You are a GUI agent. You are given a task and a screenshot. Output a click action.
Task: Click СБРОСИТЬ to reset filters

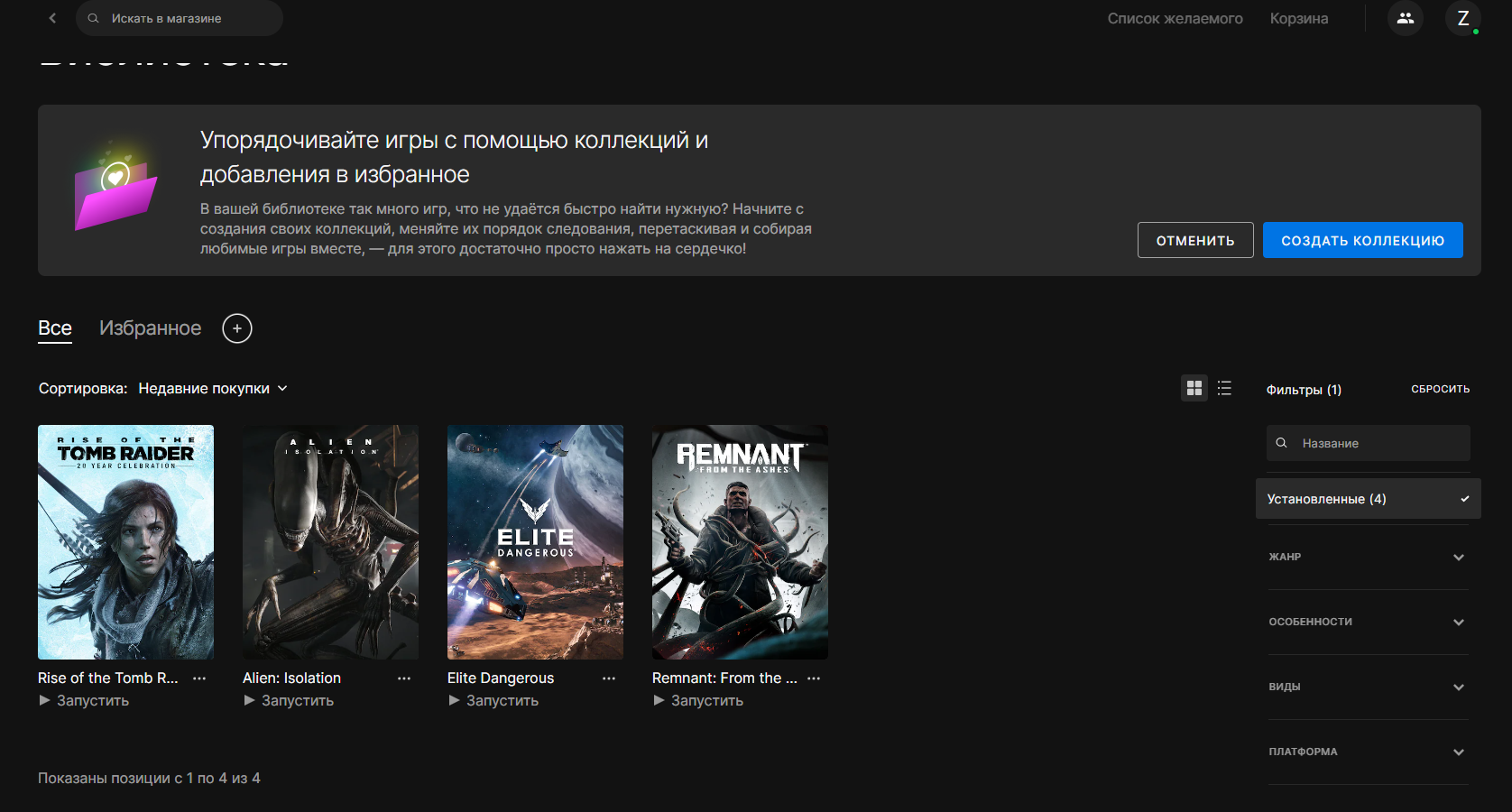coord(1440,389)
